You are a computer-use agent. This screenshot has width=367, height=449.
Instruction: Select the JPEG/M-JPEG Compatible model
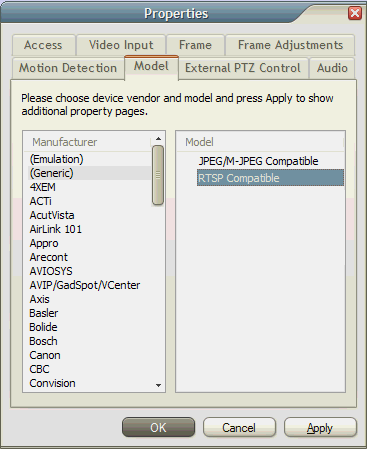[258, 161]
